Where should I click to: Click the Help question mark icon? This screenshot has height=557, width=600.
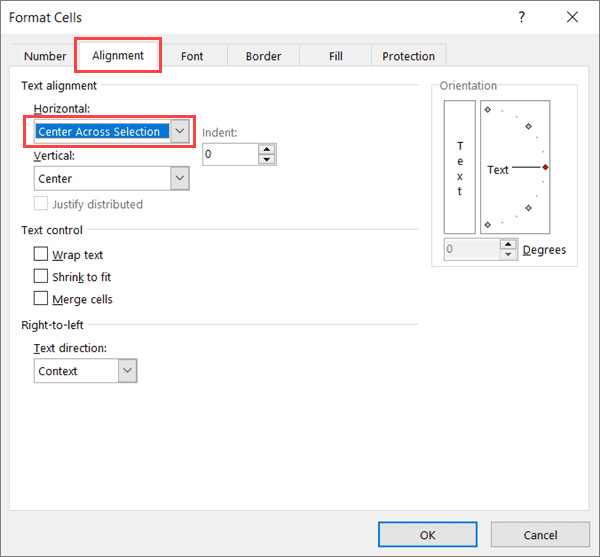(x=521, y=17)
